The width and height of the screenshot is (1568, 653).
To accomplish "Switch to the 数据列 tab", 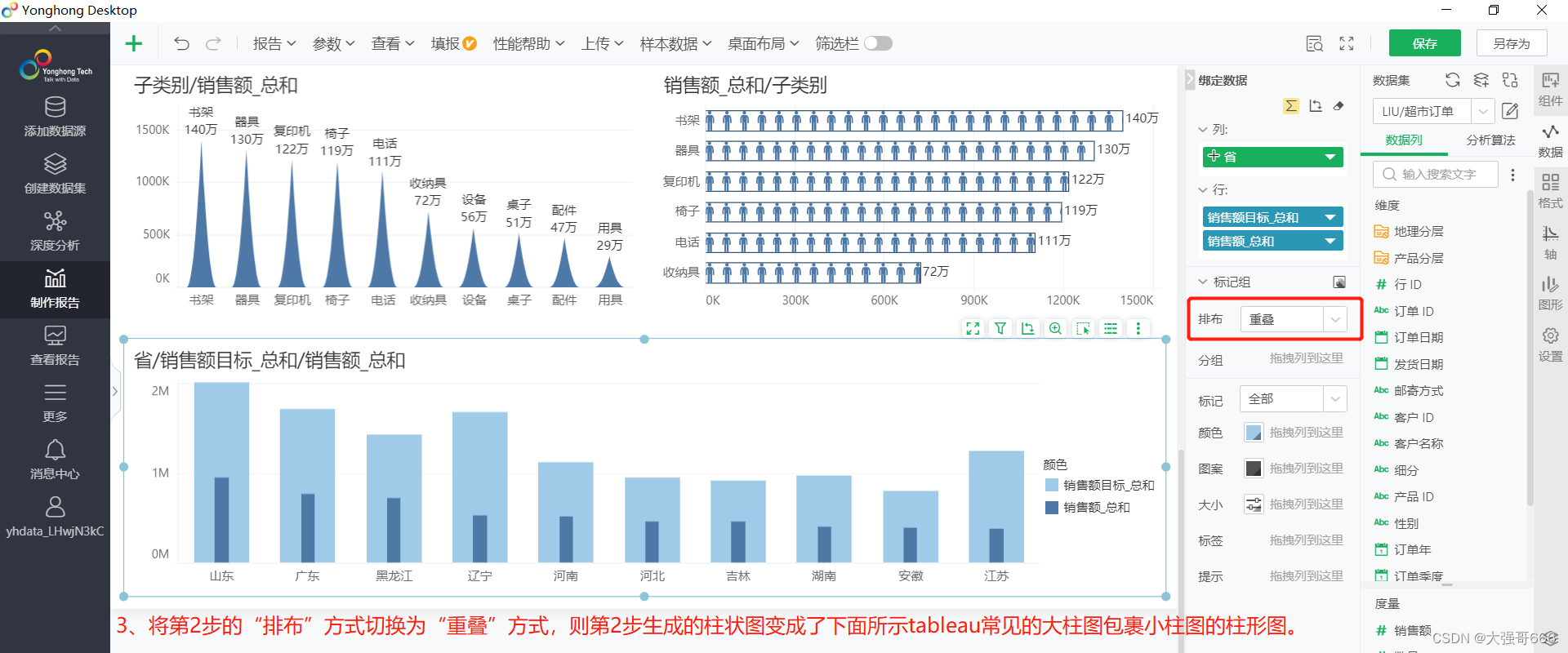I will click(x=1404, y=140).
